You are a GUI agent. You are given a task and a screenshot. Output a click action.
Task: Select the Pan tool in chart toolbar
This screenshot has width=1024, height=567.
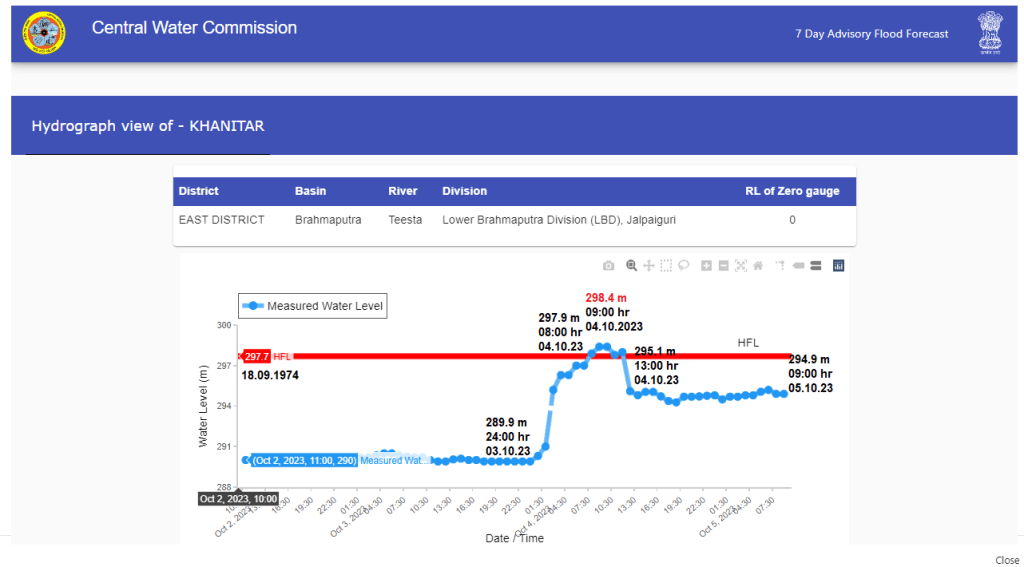click(x=649, y=266)
